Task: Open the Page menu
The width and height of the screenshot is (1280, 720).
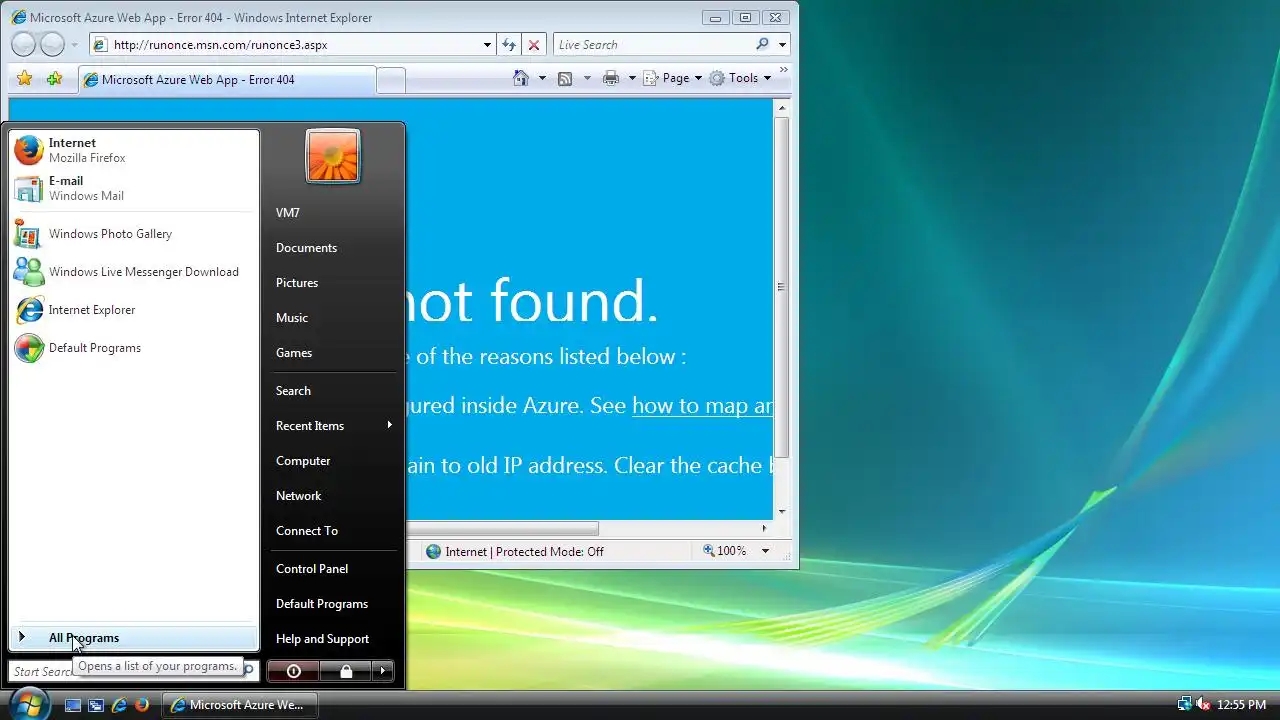Action: [672, 78]
